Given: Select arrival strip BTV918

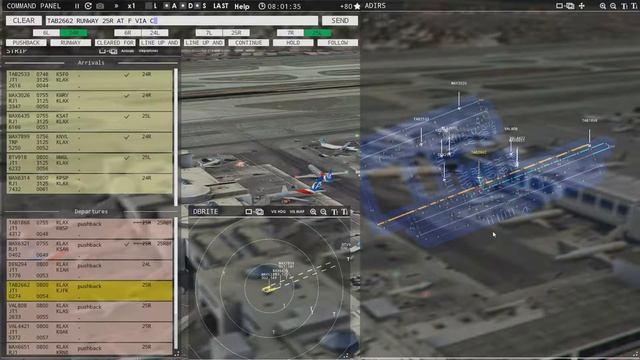Looking at the screenshot, I should click(x=89, y=163).
